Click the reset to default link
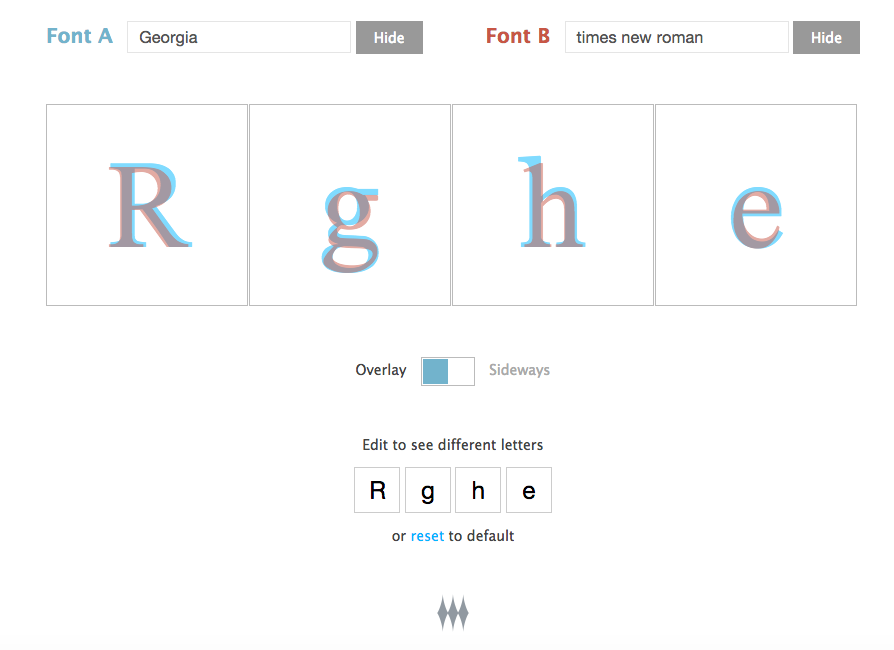Image resolution: width=894 pixels, height=650 pixels. click(427, 536)
